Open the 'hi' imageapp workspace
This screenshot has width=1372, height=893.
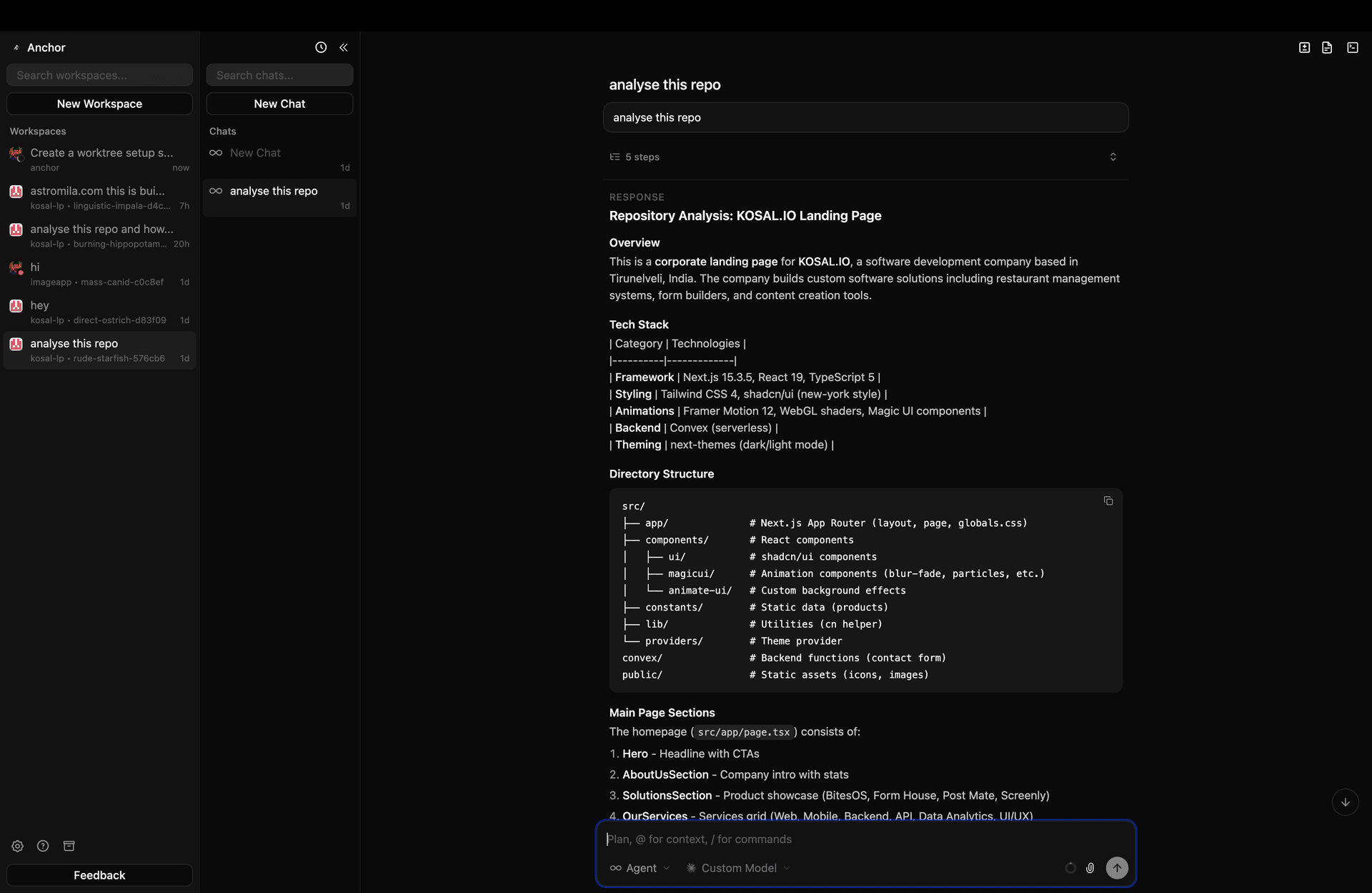pyautogui.click(x=99, y=274)
